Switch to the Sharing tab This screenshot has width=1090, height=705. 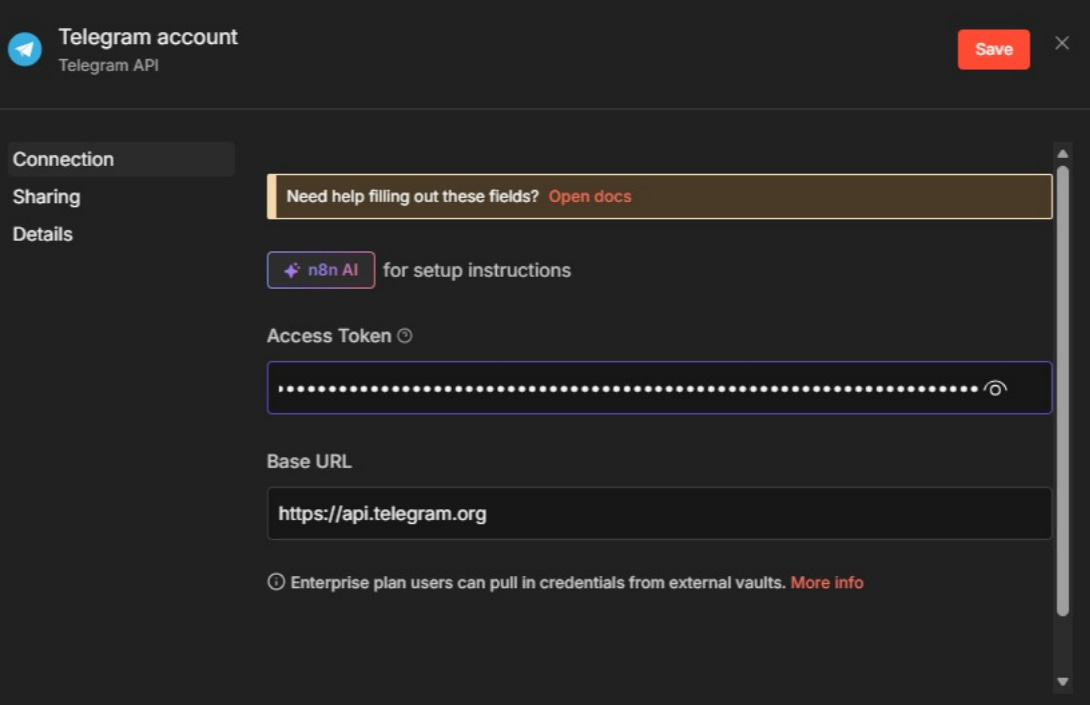pyautogui.click(x=47, y=197)
